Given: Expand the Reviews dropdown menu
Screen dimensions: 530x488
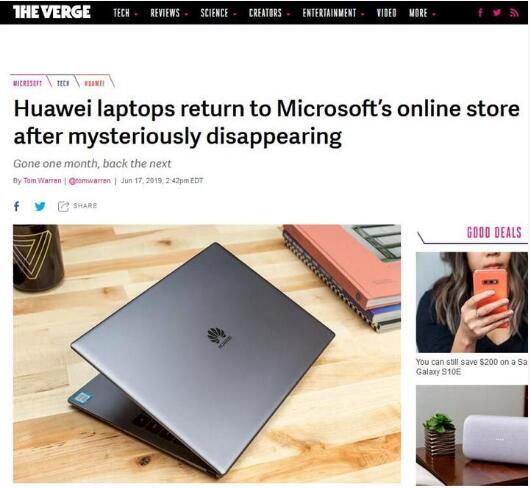Looking at the screenshot, I should pos(169,13).
